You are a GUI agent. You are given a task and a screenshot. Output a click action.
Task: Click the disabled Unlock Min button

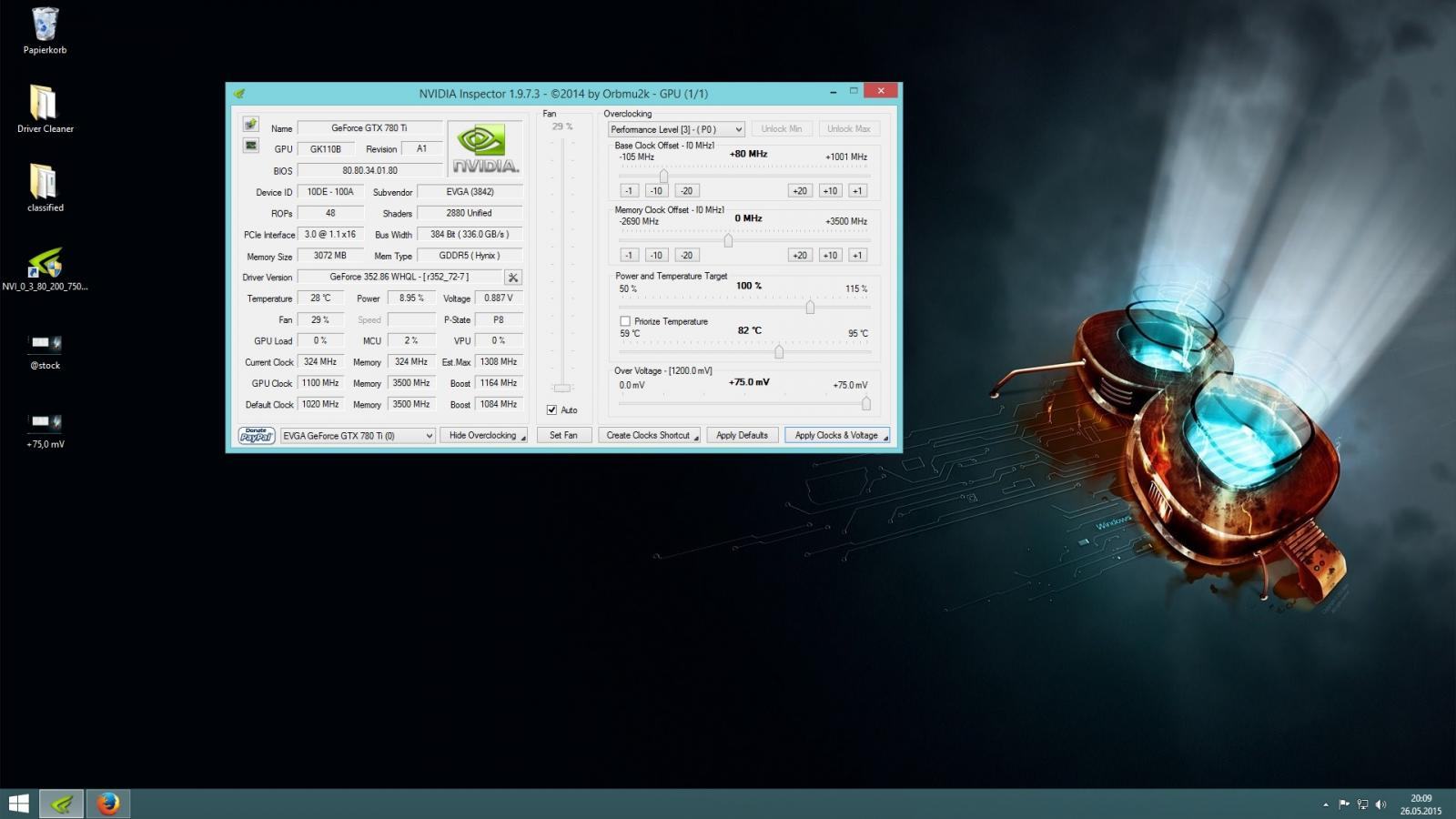pyautogui.click(x=782, y=129)
